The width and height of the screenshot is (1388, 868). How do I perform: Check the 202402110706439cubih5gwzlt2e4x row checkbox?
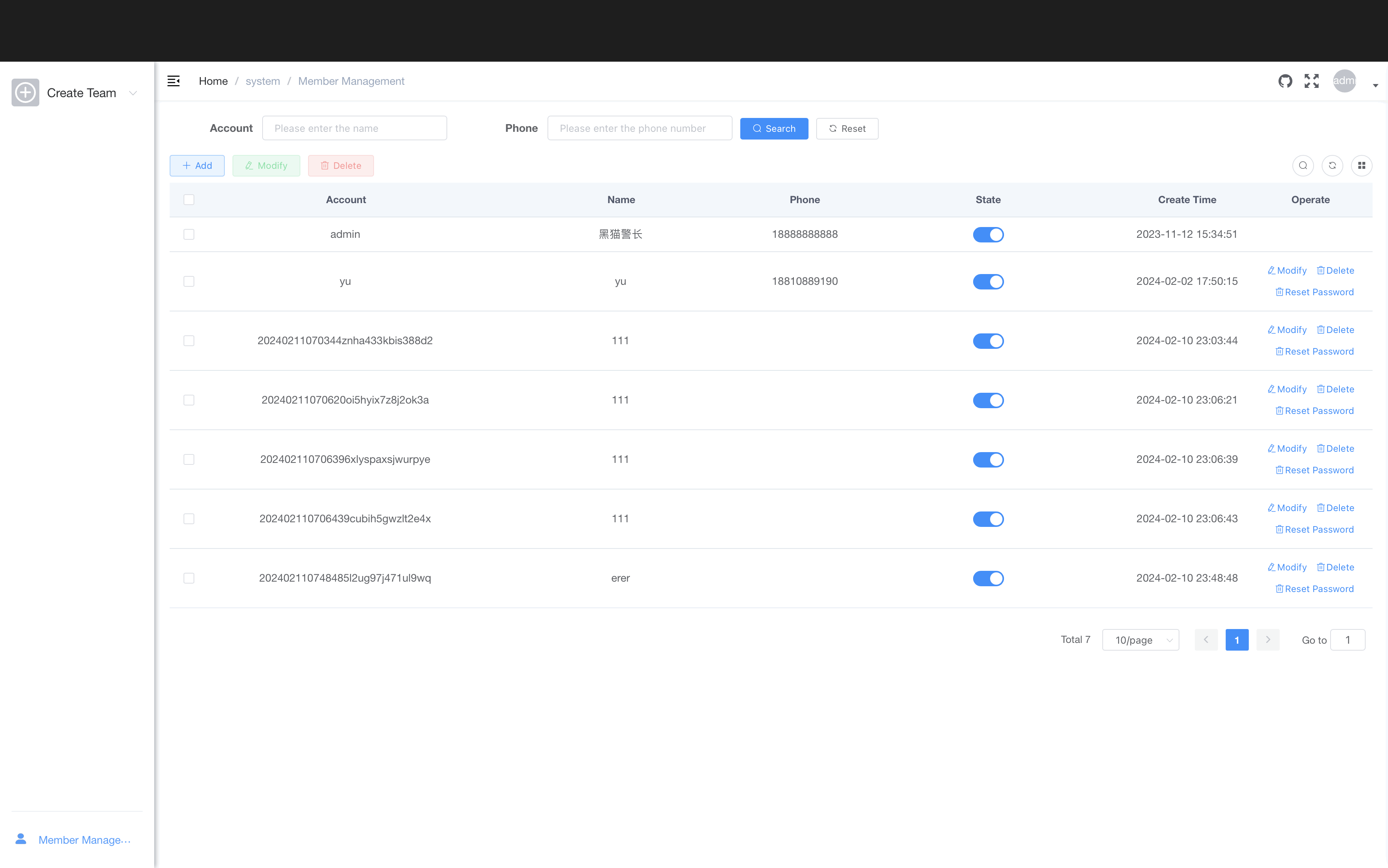coord(189,519)
